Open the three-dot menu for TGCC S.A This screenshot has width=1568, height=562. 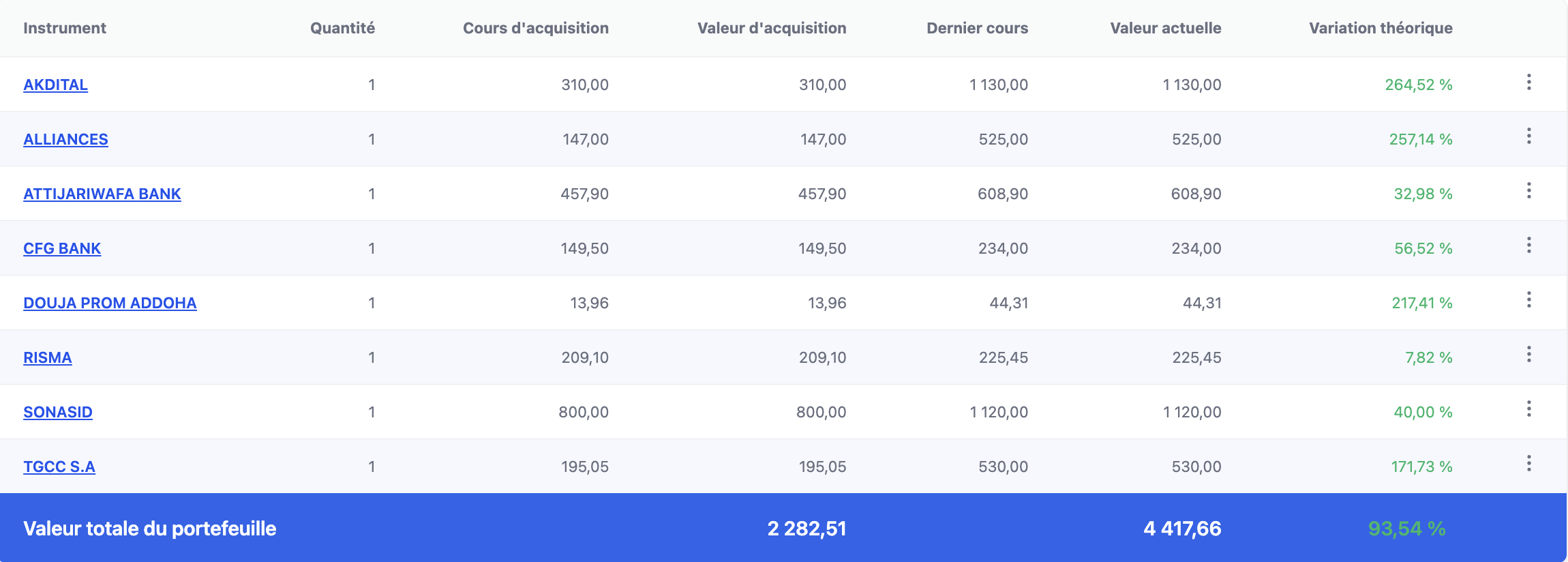point(1529,463)
